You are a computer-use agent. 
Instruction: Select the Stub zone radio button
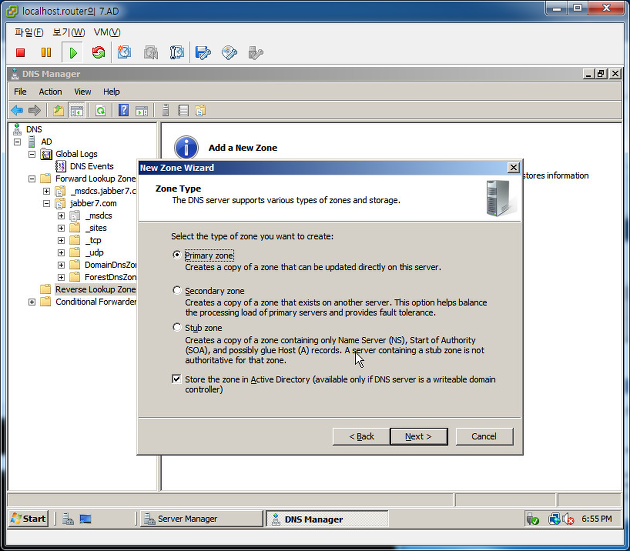[x=177, y=327]
